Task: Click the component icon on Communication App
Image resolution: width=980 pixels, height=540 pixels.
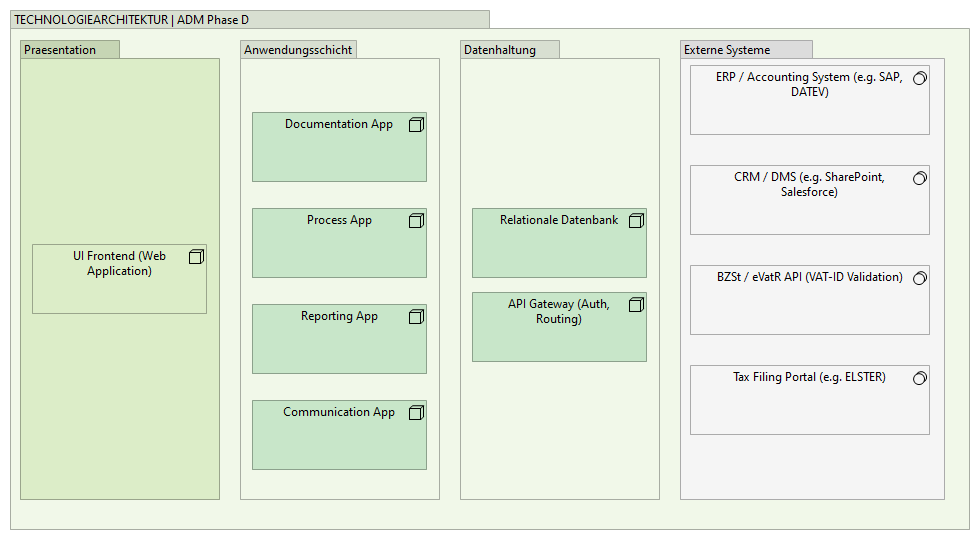Action: coord(416,413)
